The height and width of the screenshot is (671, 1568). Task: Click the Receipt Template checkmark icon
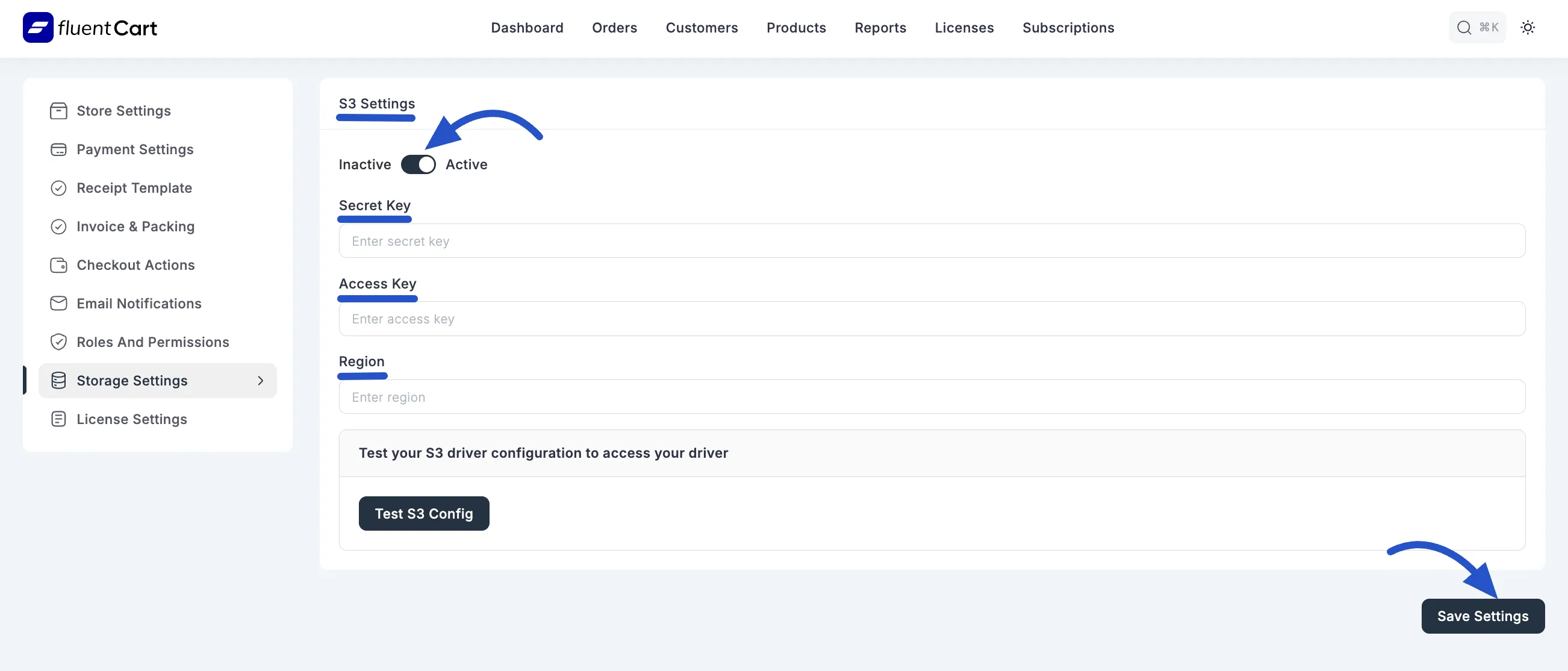tap(58, 187)
